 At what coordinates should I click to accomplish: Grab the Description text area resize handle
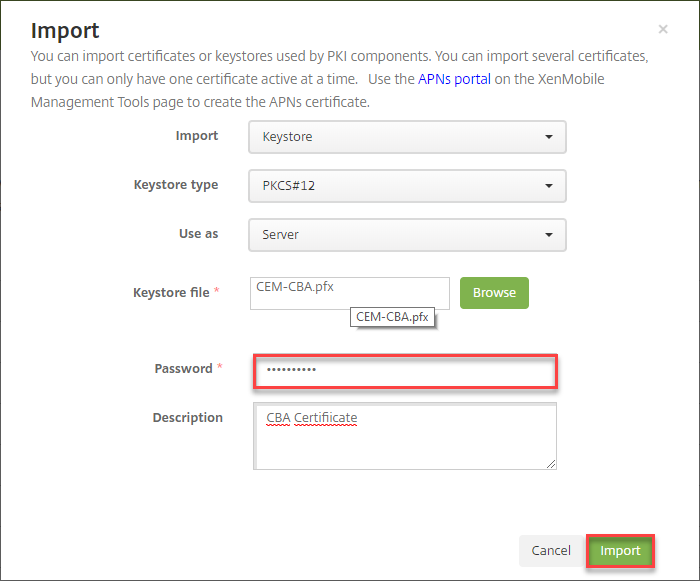[x=550, y=463]
